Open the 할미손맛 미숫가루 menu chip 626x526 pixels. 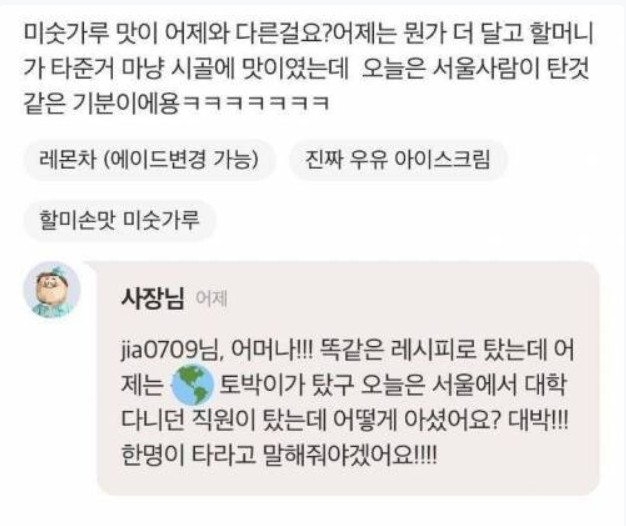[x=119, y=220]
